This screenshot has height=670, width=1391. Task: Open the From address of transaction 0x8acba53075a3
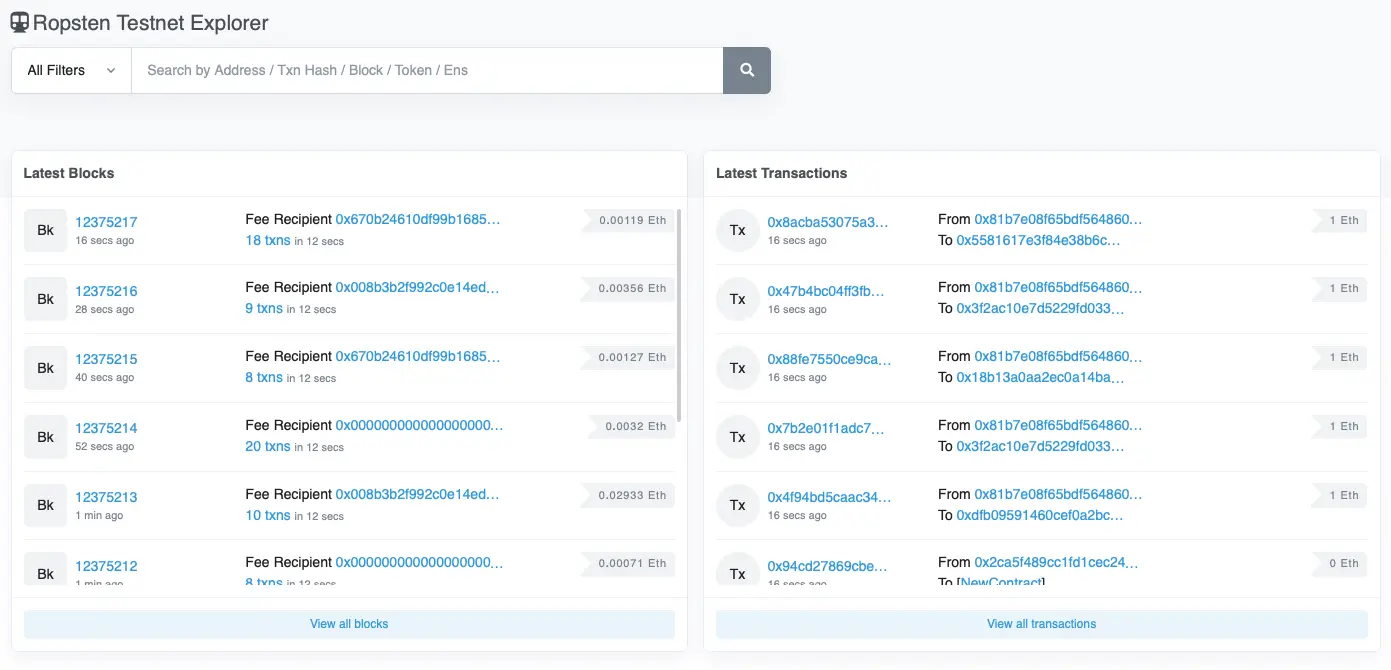[1058, 219]
